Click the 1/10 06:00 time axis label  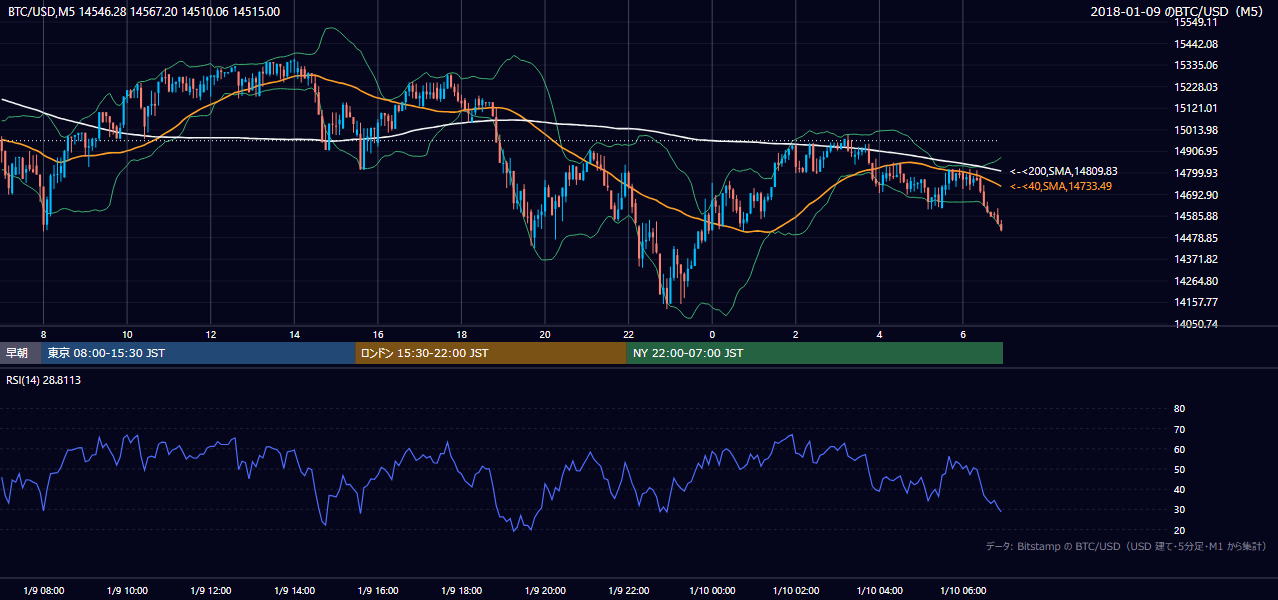[962, 591]
